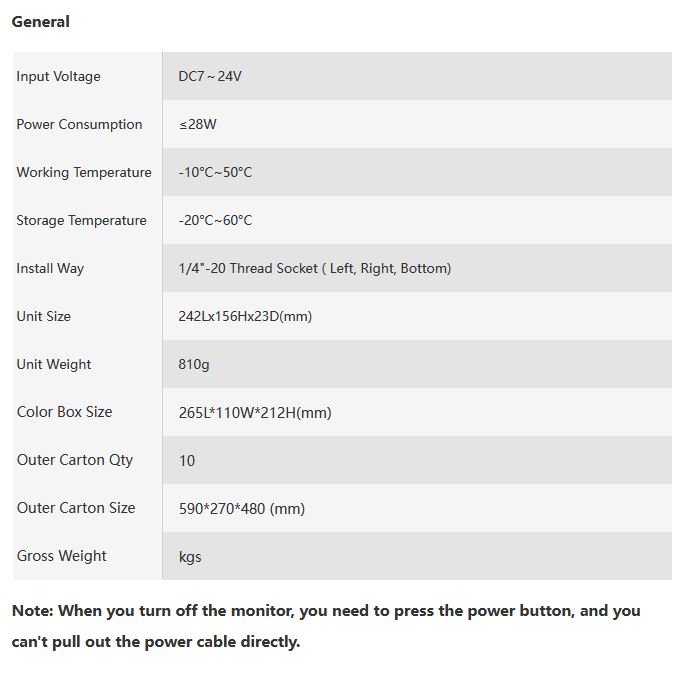Select the 810g weight value

194,364
